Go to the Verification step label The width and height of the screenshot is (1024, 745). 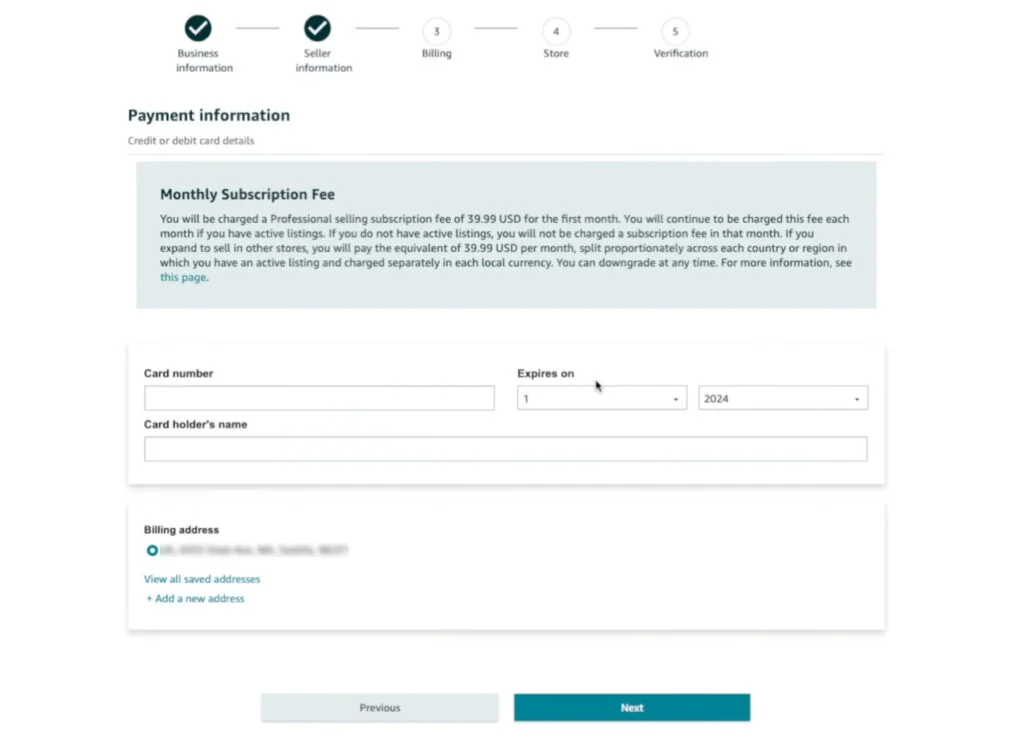(x=680, y=53)
